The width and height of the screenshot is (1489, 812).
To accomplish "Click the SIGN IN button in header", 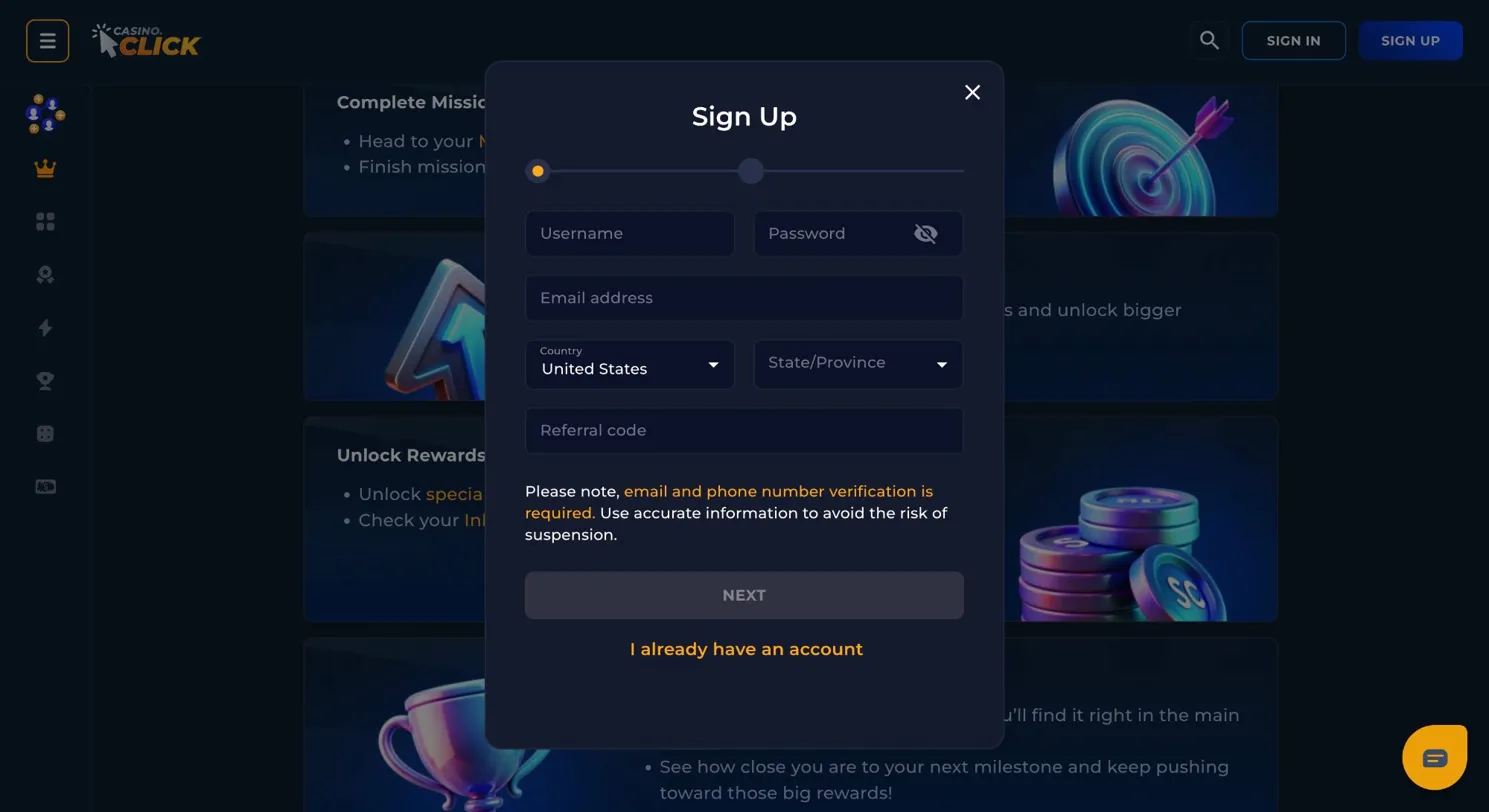I will pos(1293,41).
